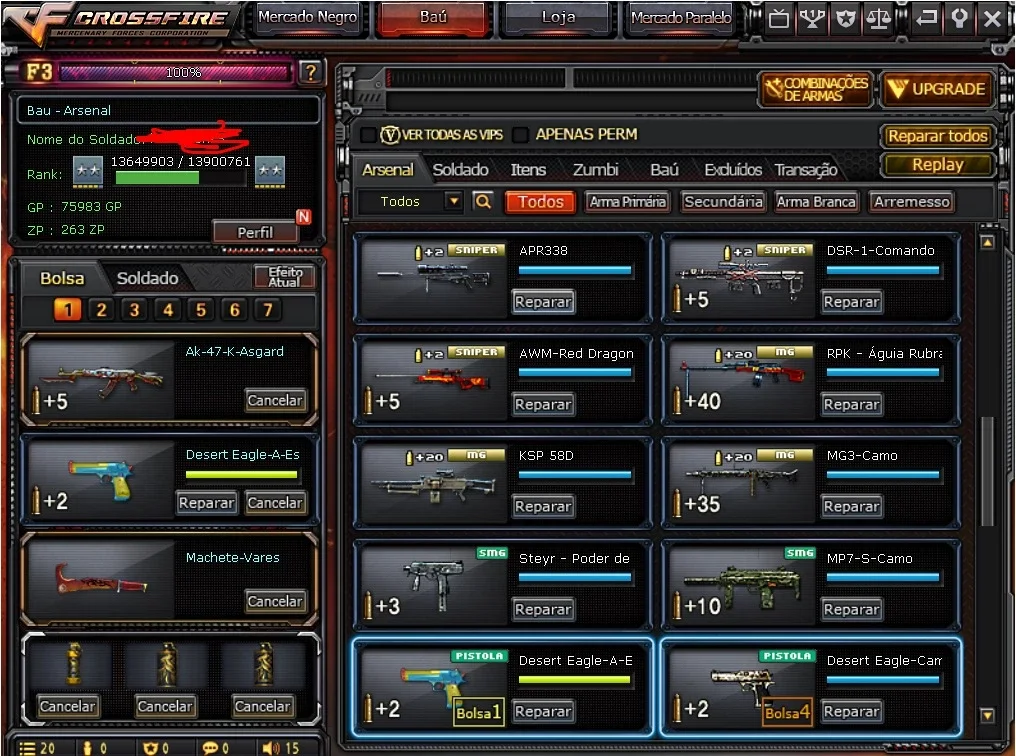1016x756 pixels.
Task: Filter by Arma Branca
Action: point(816,201)
